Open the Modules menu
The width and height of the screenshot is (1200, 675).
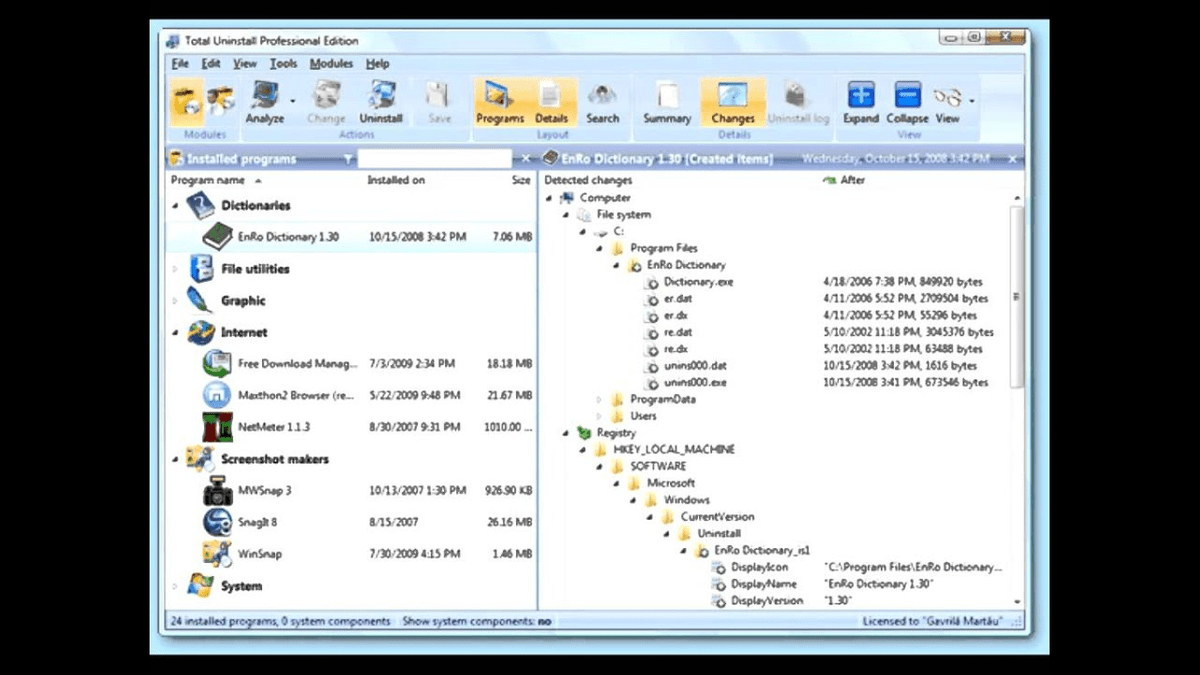click(x=331, y=63)
